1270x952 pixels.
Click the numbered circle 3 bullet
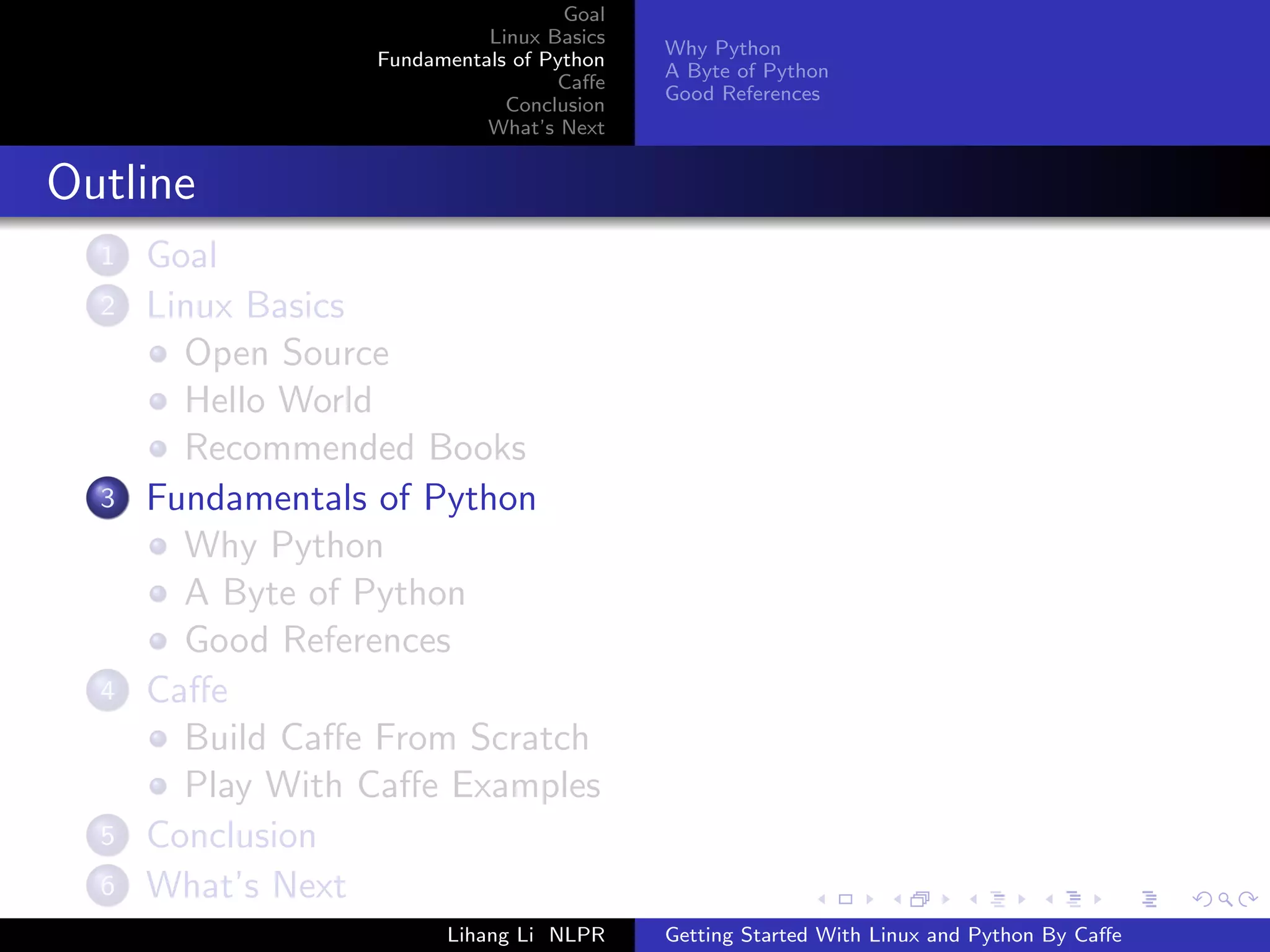(x=108, y=498)
